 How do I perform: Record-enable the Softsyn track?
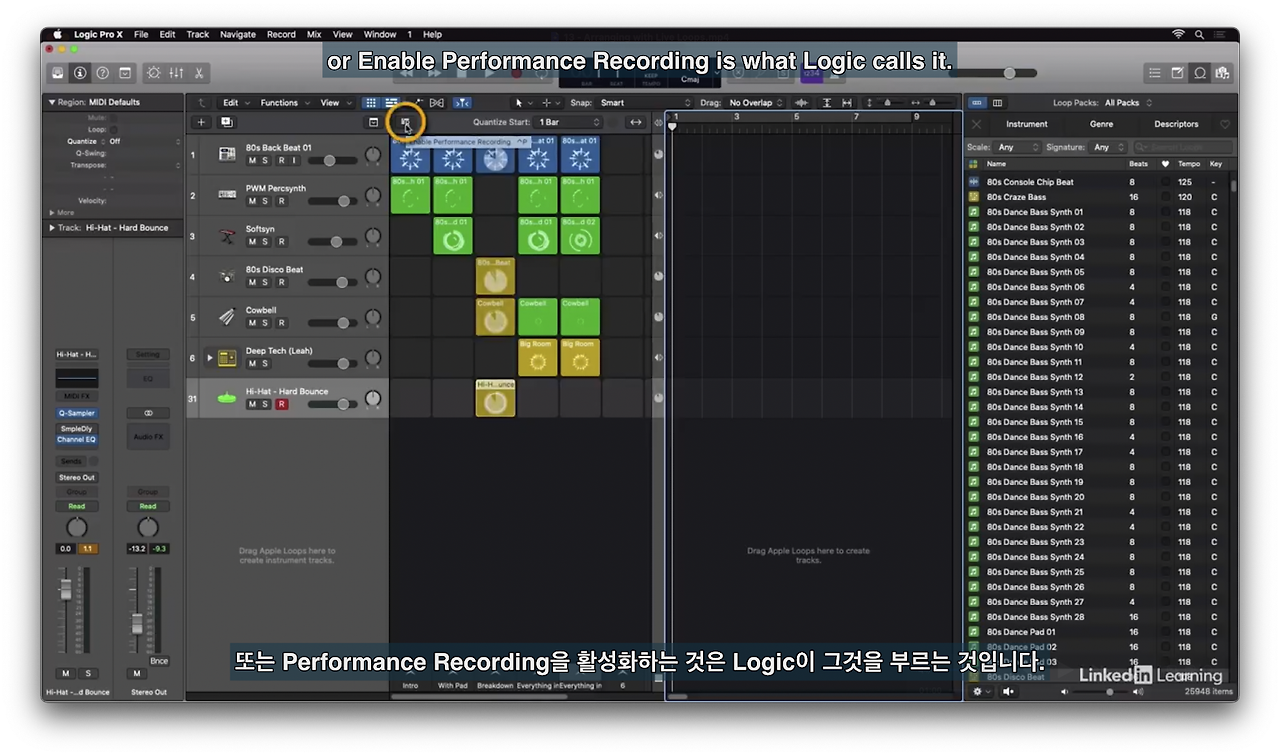280,242
